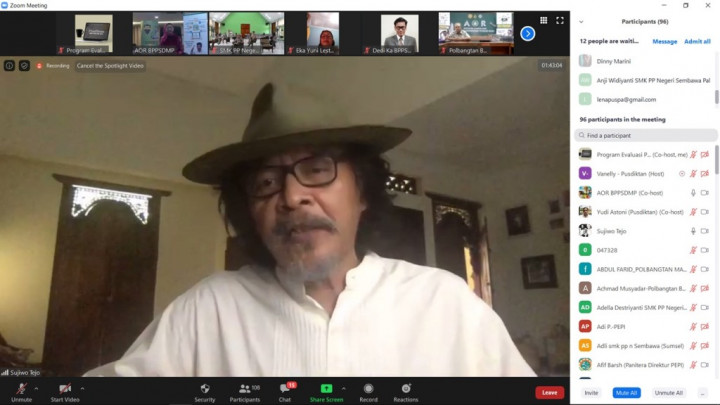The image size is (720, 405).
Task: Enter full screen mode
Action: pyautogui.click(x=559, y=20)
